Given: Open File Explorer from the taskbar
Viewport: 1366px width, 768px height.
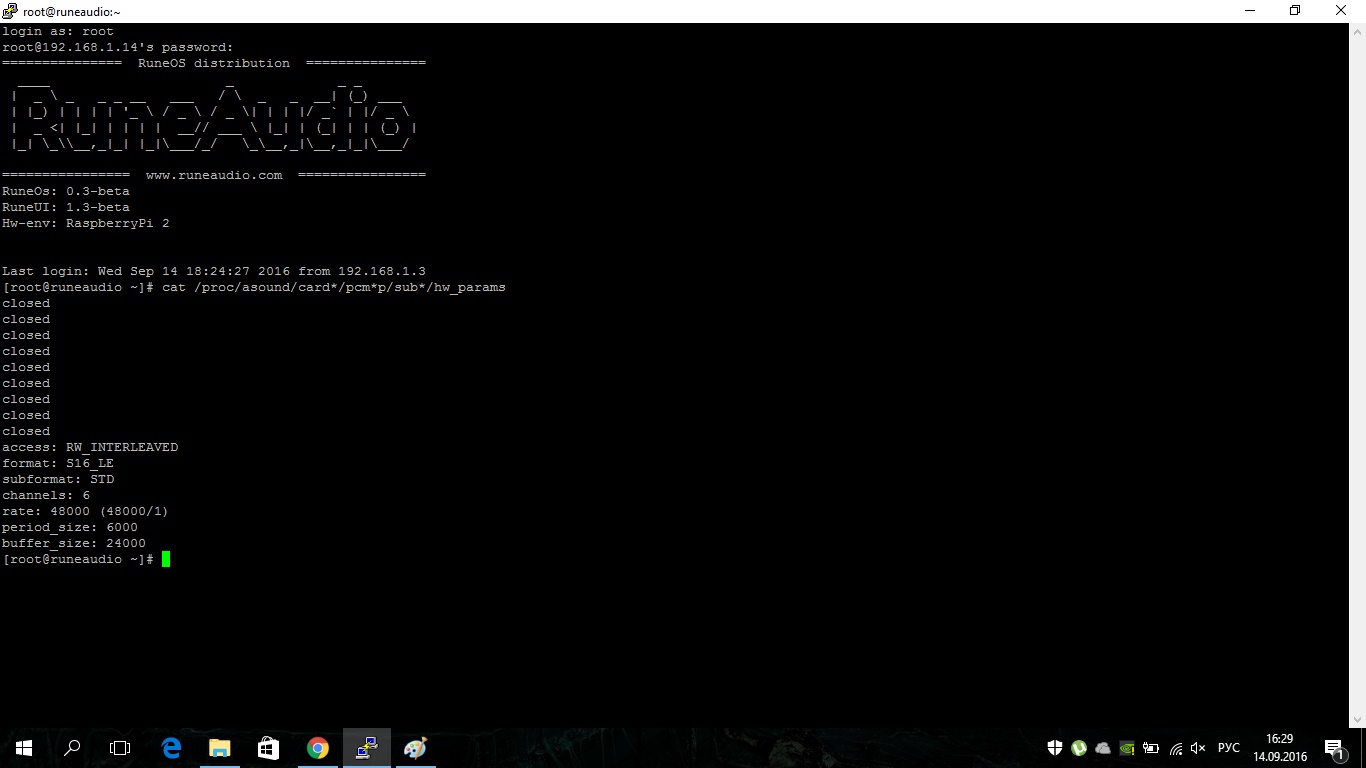Looking at the screenshot, I should pos(219,748).
